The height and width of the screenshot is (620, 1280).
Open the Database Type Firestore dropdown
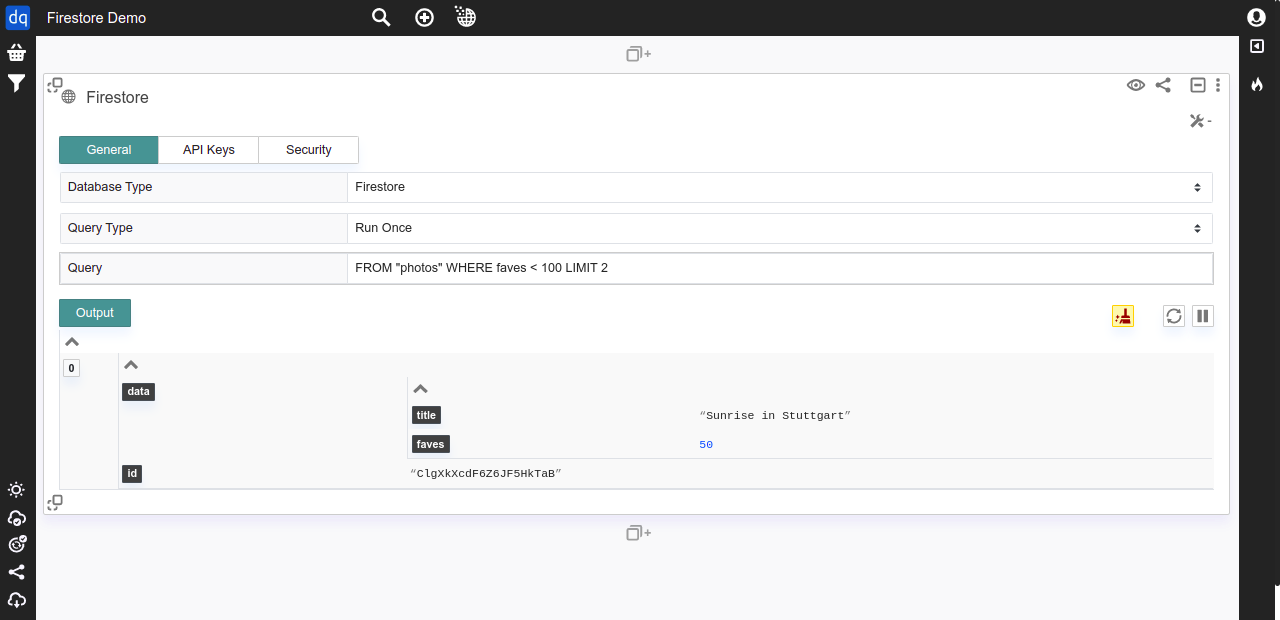pos(780,187)
